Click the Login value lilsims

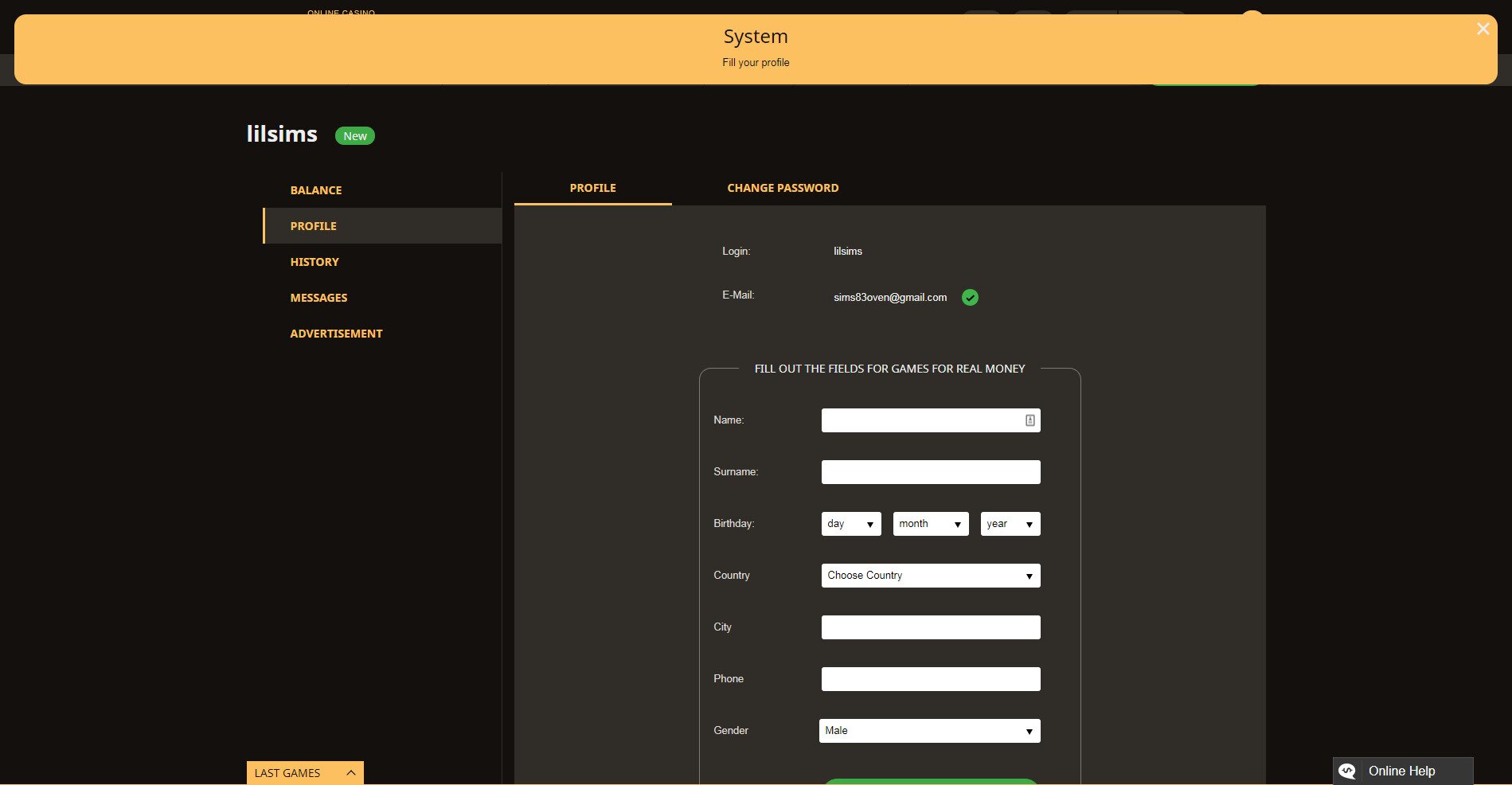848,252
